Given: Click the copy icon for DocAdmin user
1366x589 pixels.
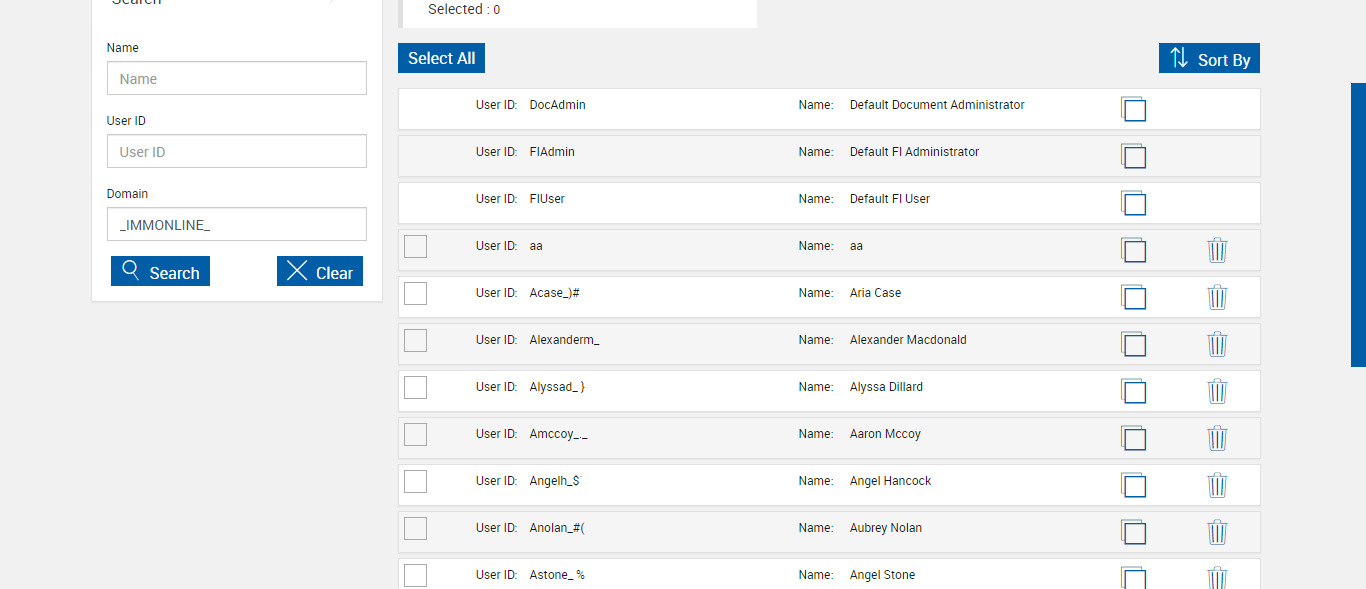Looking at the screenshot, I should pyautogui.click(x=1133, y=109).
